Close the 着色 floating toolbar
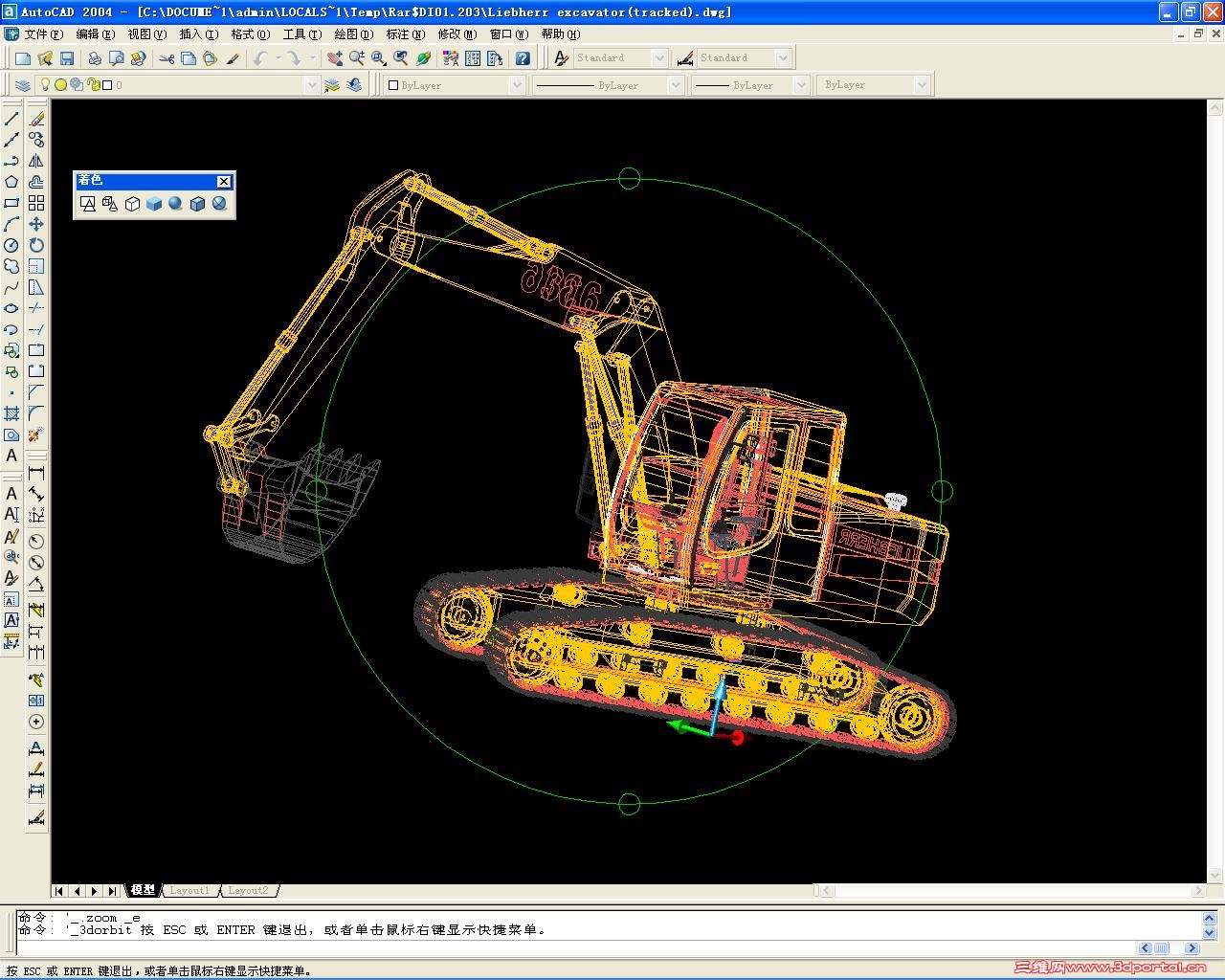The height and width of the screenshot is (980, 1225). tap(224, 182)
